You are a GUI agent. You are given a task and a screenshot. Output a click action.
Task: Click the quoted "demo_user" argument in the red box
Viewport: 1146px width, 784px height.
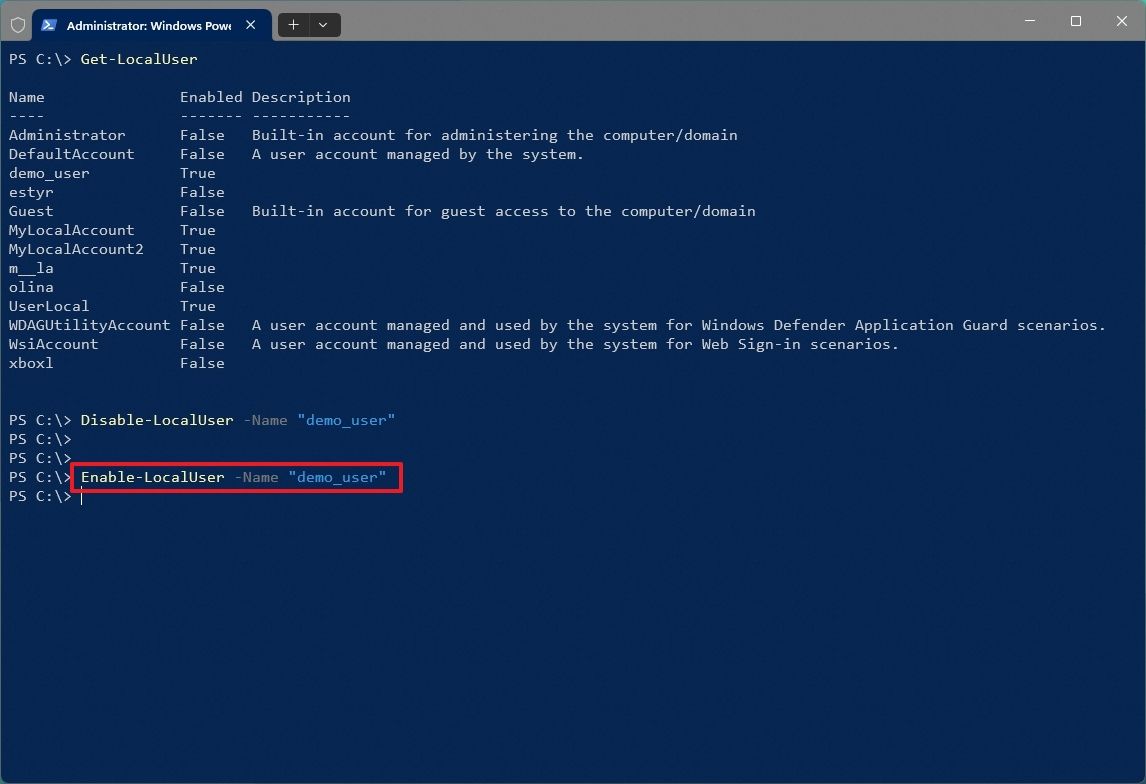pyautogui.click(x=340, y=477)
